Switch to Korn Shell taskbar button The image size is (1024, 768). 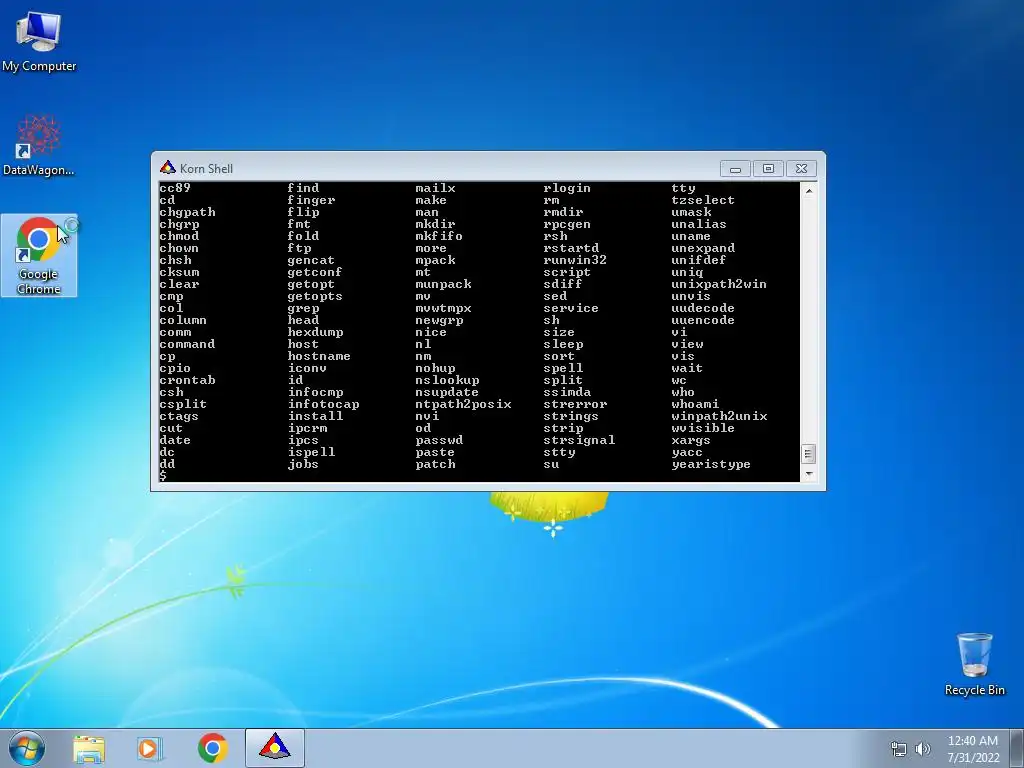pos(274,748)
